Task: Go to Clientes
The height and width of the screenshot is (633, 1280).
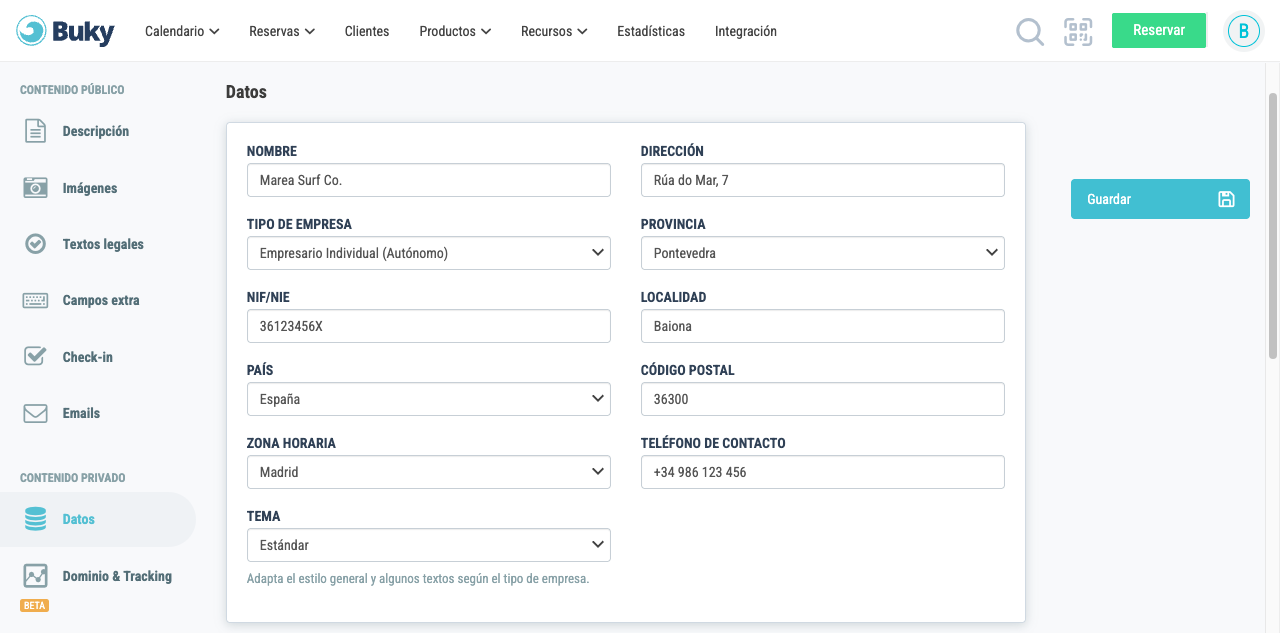Action: tap(367, 31)
